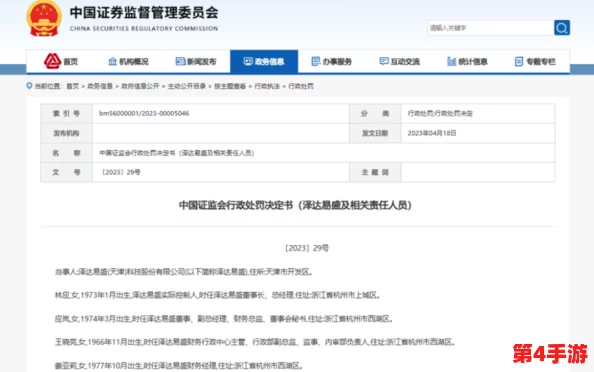The image size is (594, 372).
Task: Open the 专题专栏 navigation tab
Action: click(535, 61)
